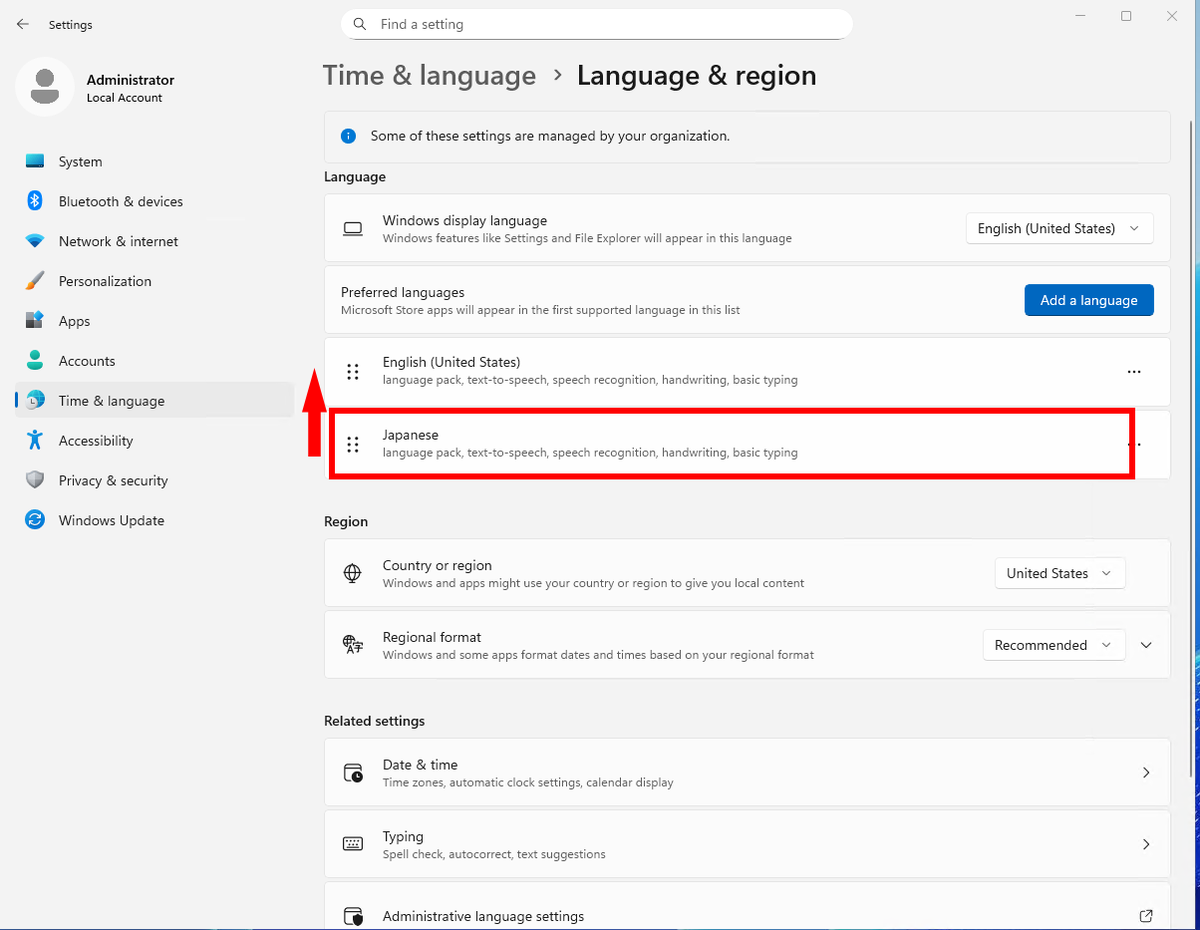Click the external link icon for Administrative language
The width and height of the screenshot is (1200, 930).
point(1146,916)
